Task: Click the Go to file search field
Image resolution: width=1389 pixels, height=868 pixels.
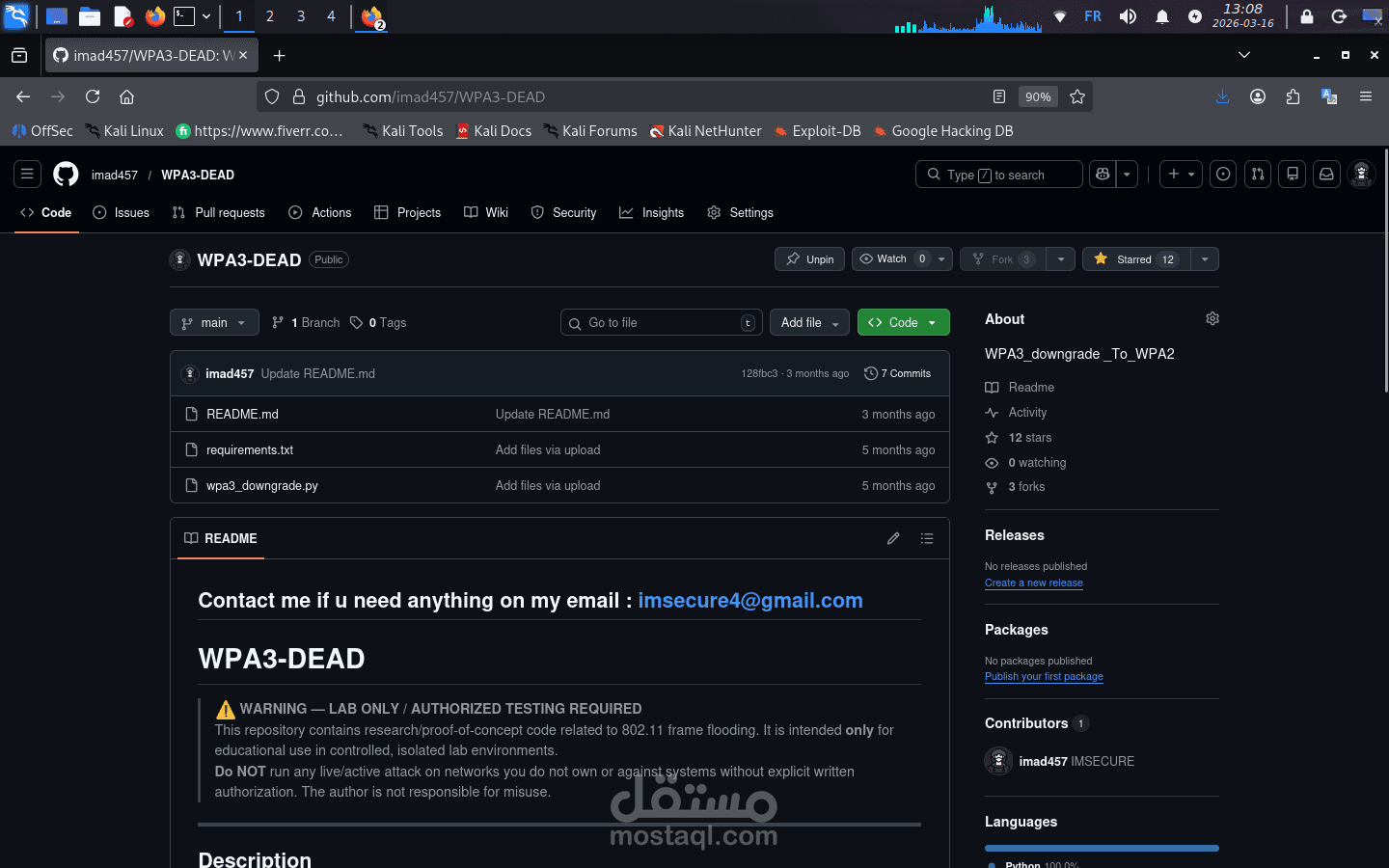Action: pos(661,322)
